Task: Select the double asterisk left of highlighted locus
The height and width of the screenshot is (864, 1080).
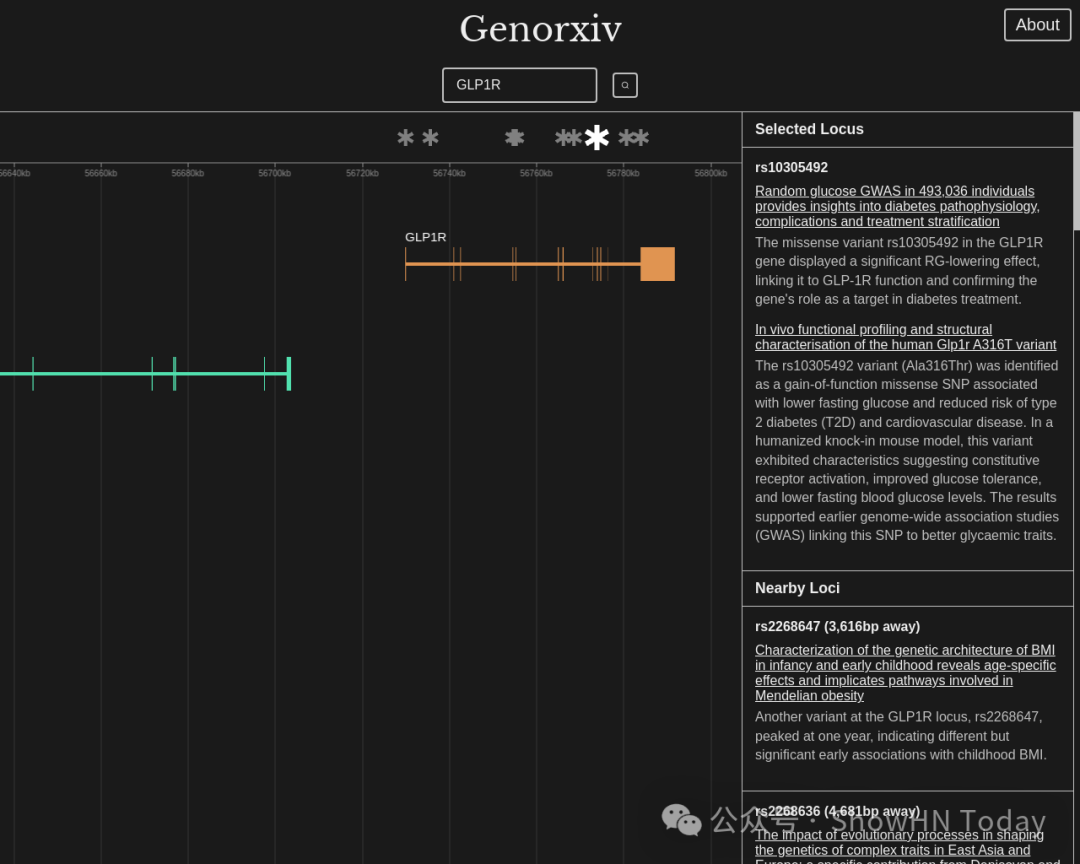Action: coord(568,138)
